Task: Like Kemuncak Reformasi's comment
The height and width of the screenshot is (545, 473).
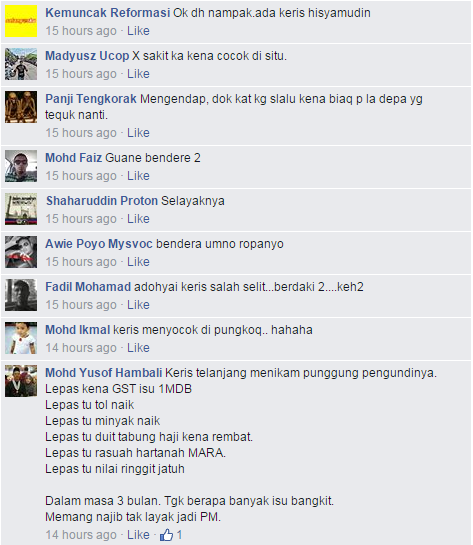Action: (x=138, y=31)
